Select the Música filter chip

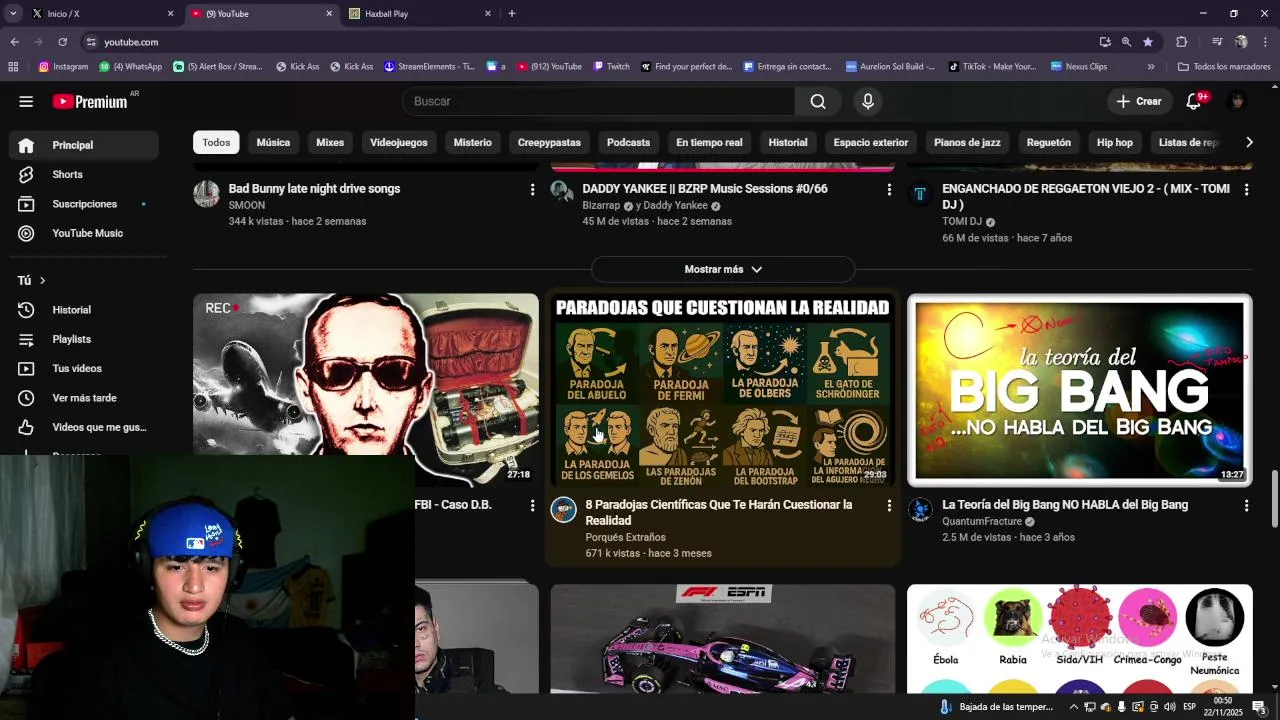click(273, 142)
